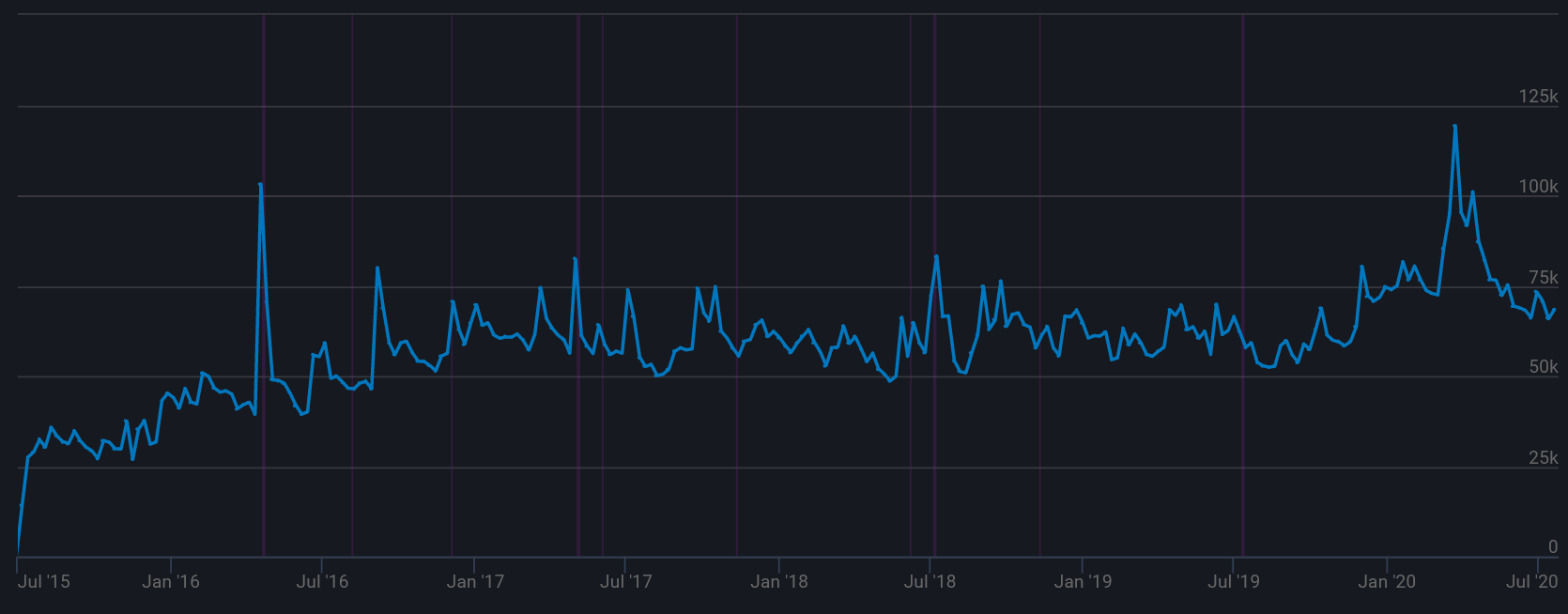
Task: Click the 25k y-axis value label
Action: (x=1543, y=458)
